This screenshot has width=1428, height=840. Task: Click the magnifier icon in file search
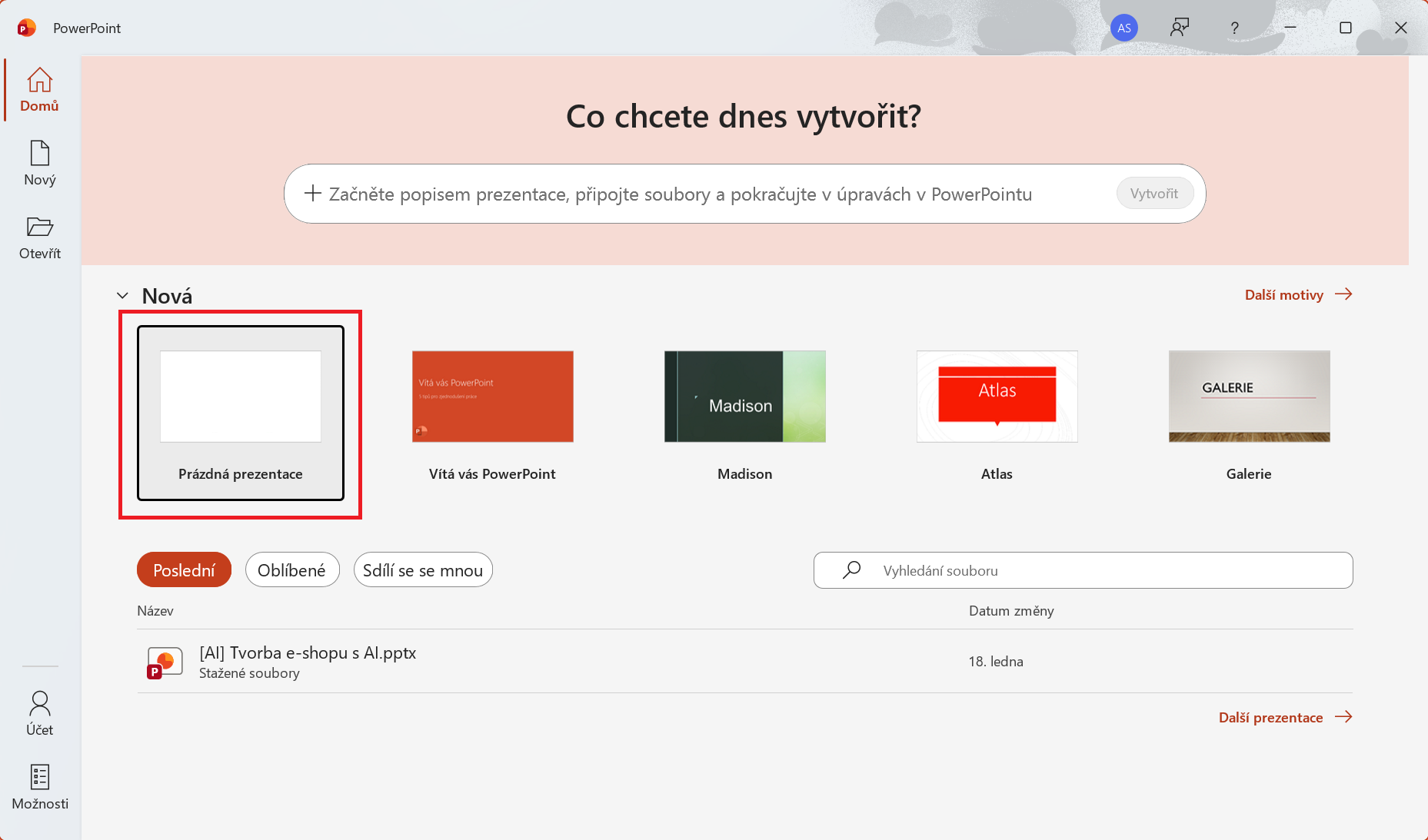pos(851,570)
